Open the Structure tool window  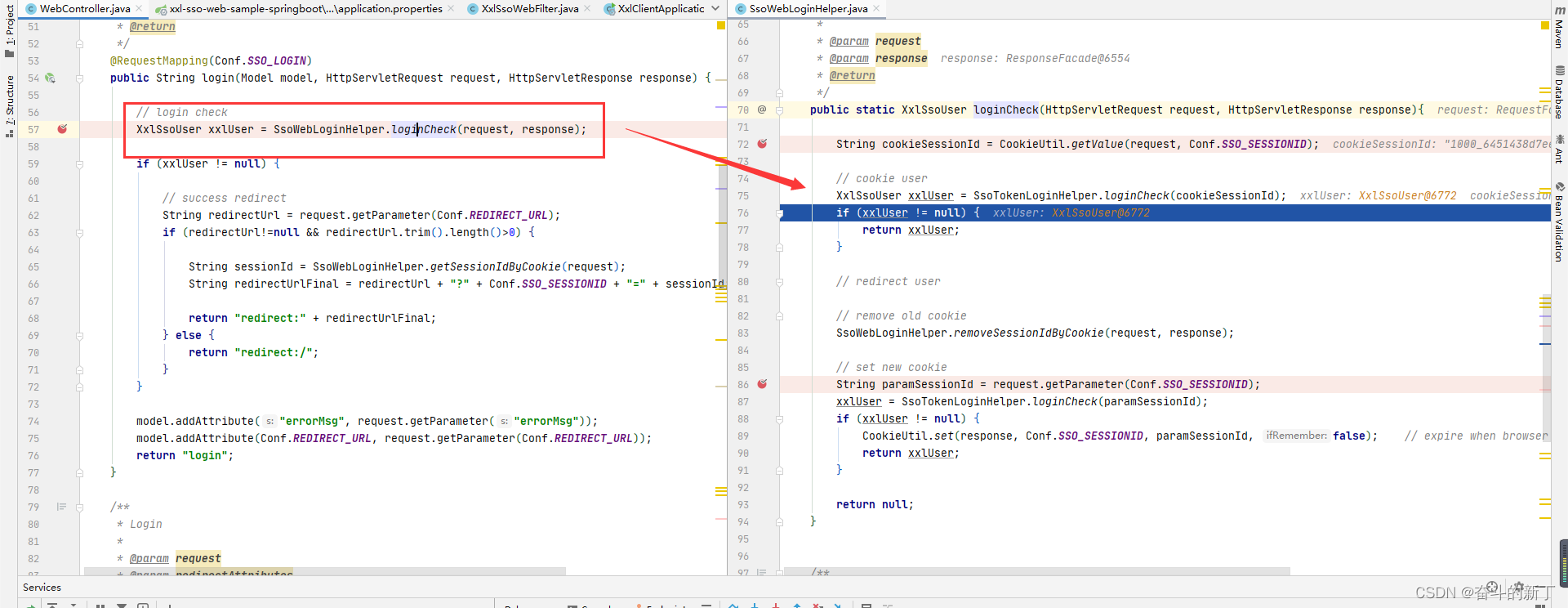point(9,106)
